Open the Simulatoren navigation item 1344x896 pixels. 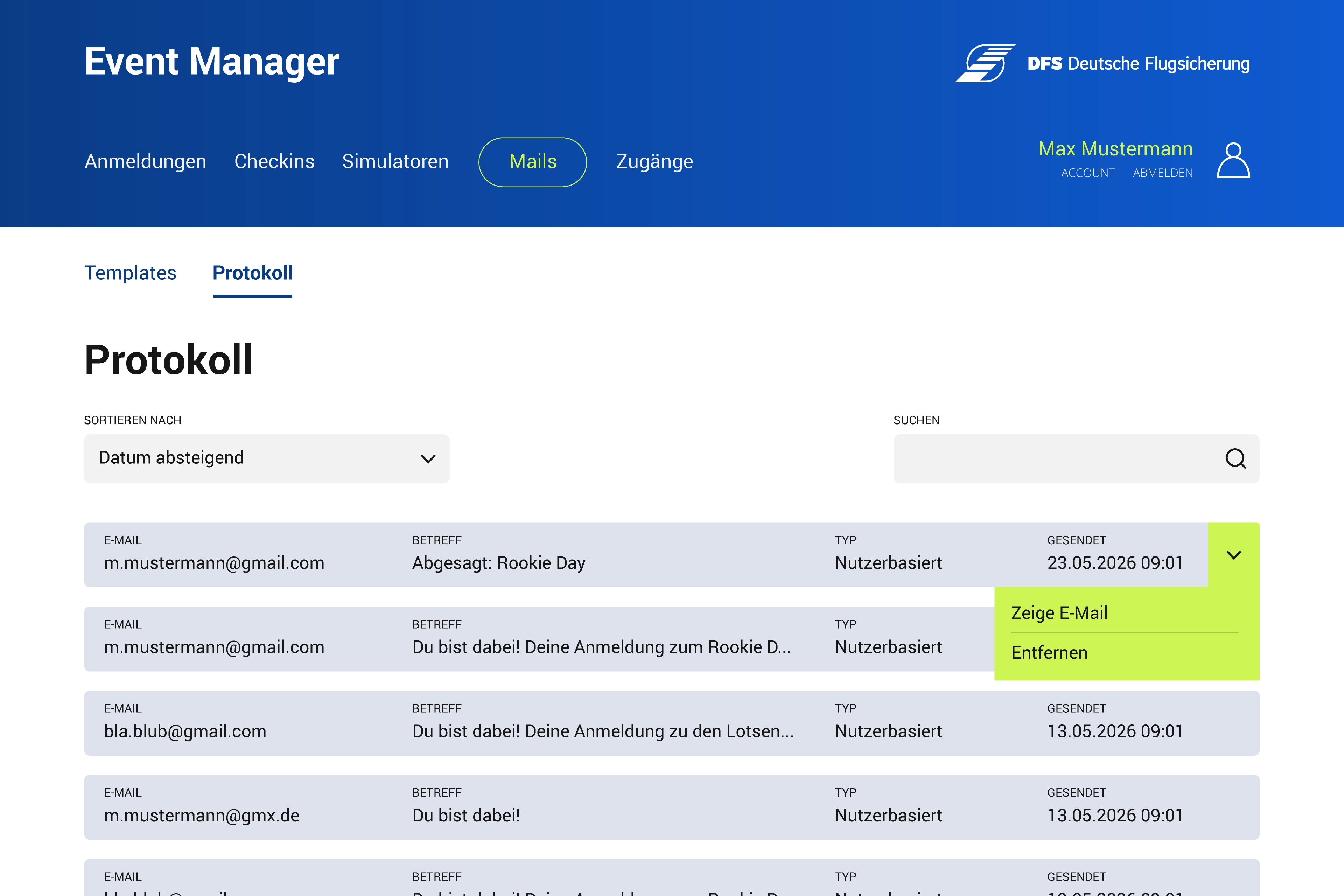click(395, 162)
